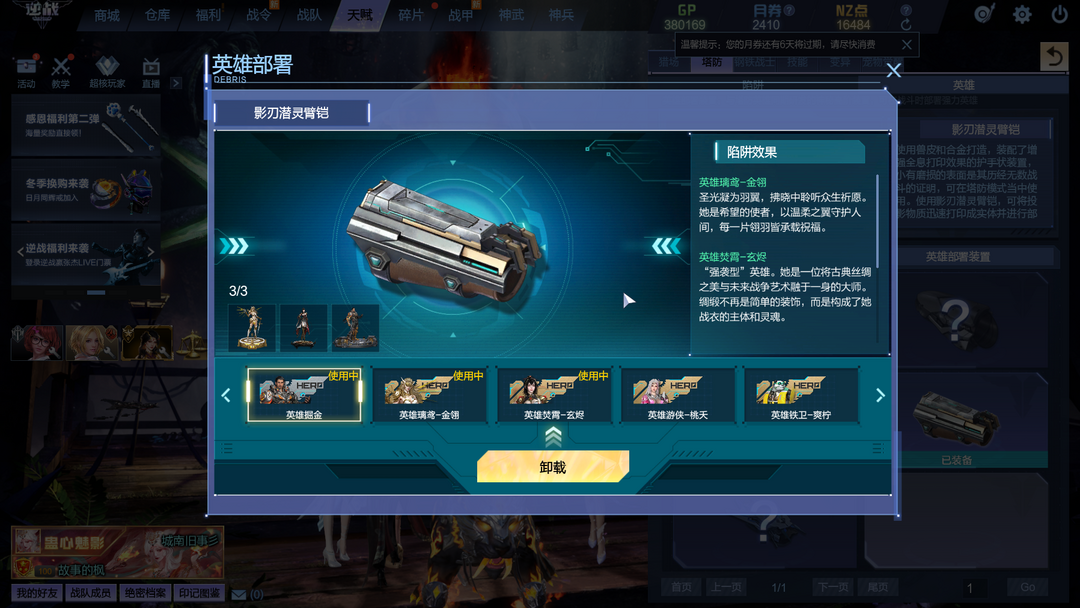This screenshot has width=1080, height=608.
Task: Show next heroes with right arrow
Action: tap(880, 395)
